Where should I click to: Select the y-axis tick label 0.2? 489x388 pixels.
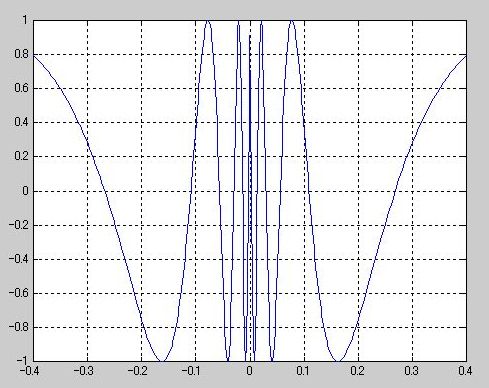tap(22, 156)
